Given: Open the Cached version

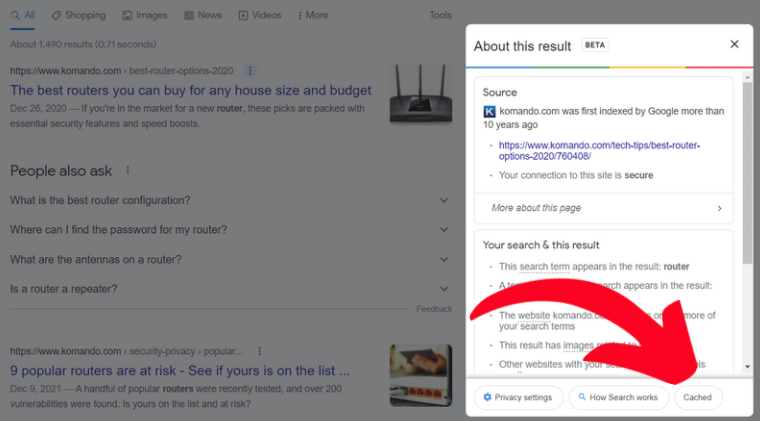Looking at the screenshot, I should point(697,397).
